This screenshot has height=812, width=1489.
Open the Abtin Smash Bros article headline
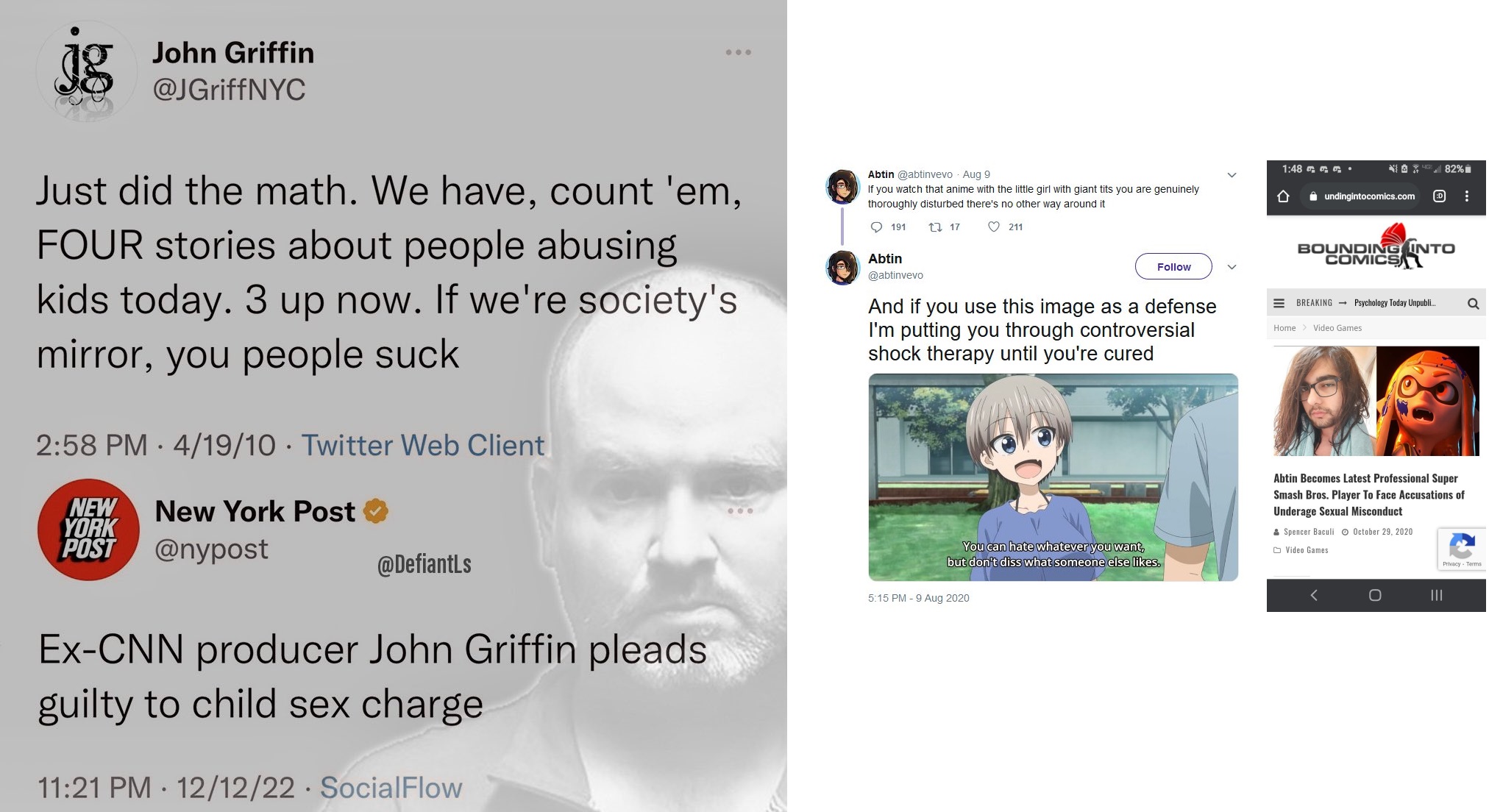pyautogui.click(x=1368, y=495)
